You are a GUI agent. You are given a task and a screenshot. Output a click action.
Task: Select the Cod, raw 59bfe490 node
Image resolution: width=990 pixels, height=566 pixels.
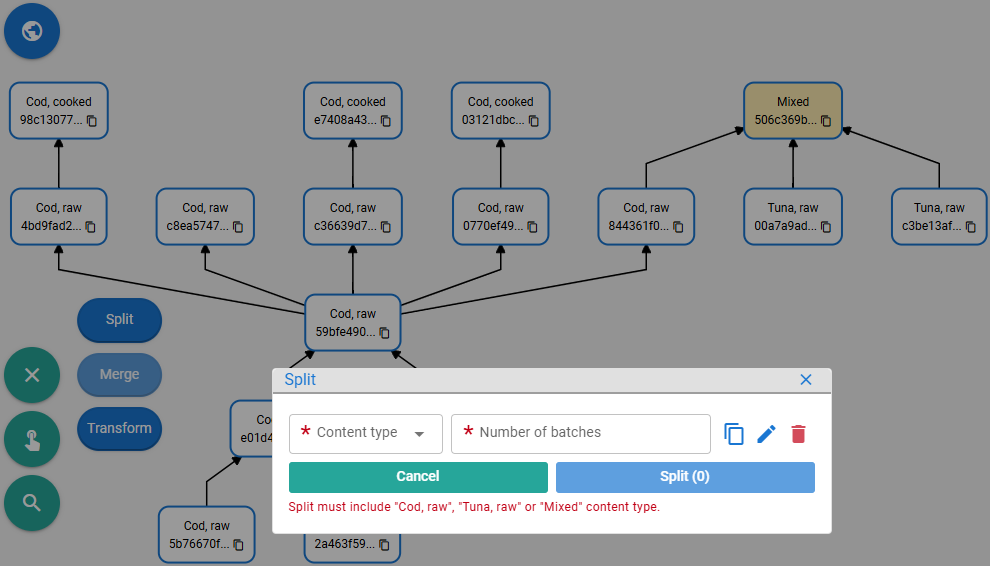pos(353,323)
